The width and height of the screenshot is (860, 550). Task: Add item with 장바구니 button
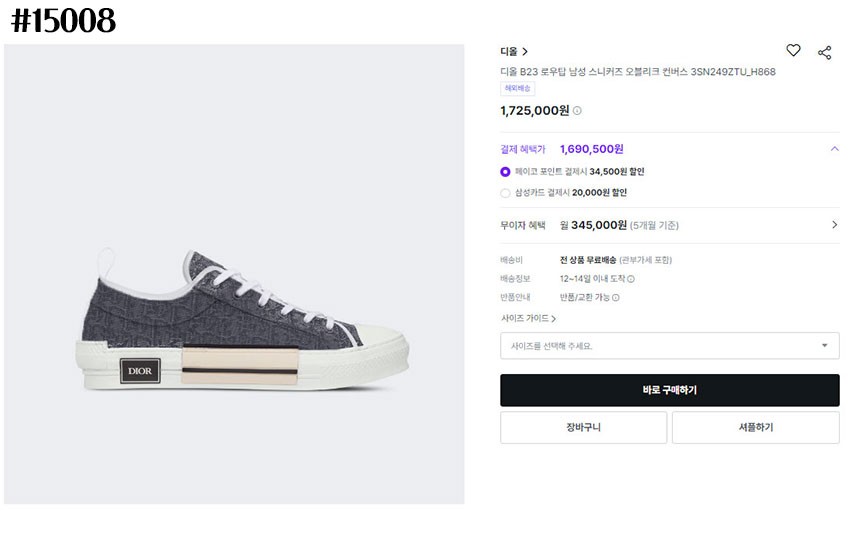(x=583, y=427)
